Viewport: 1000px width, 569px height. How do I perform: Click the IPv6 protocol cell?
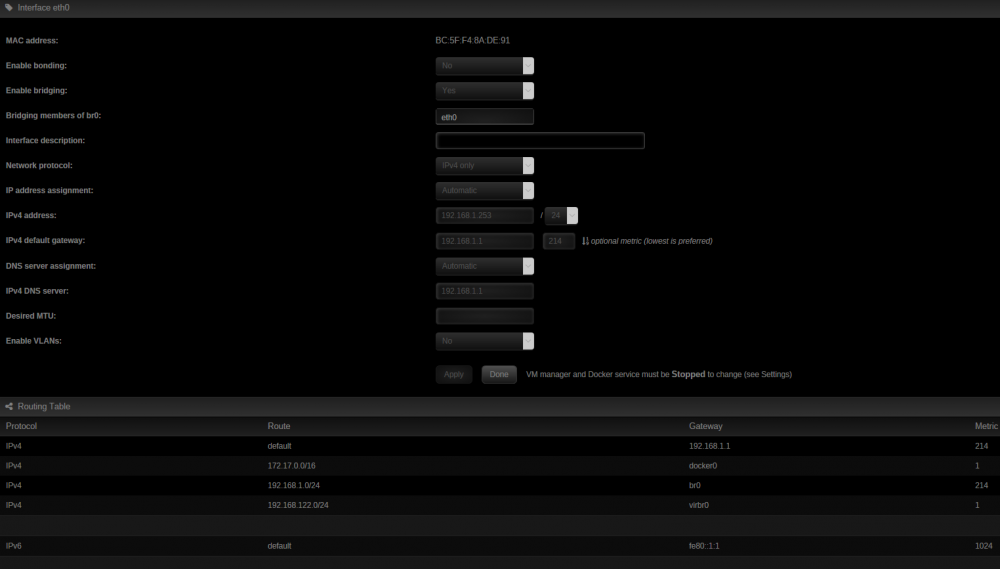[x=13, y=546]
